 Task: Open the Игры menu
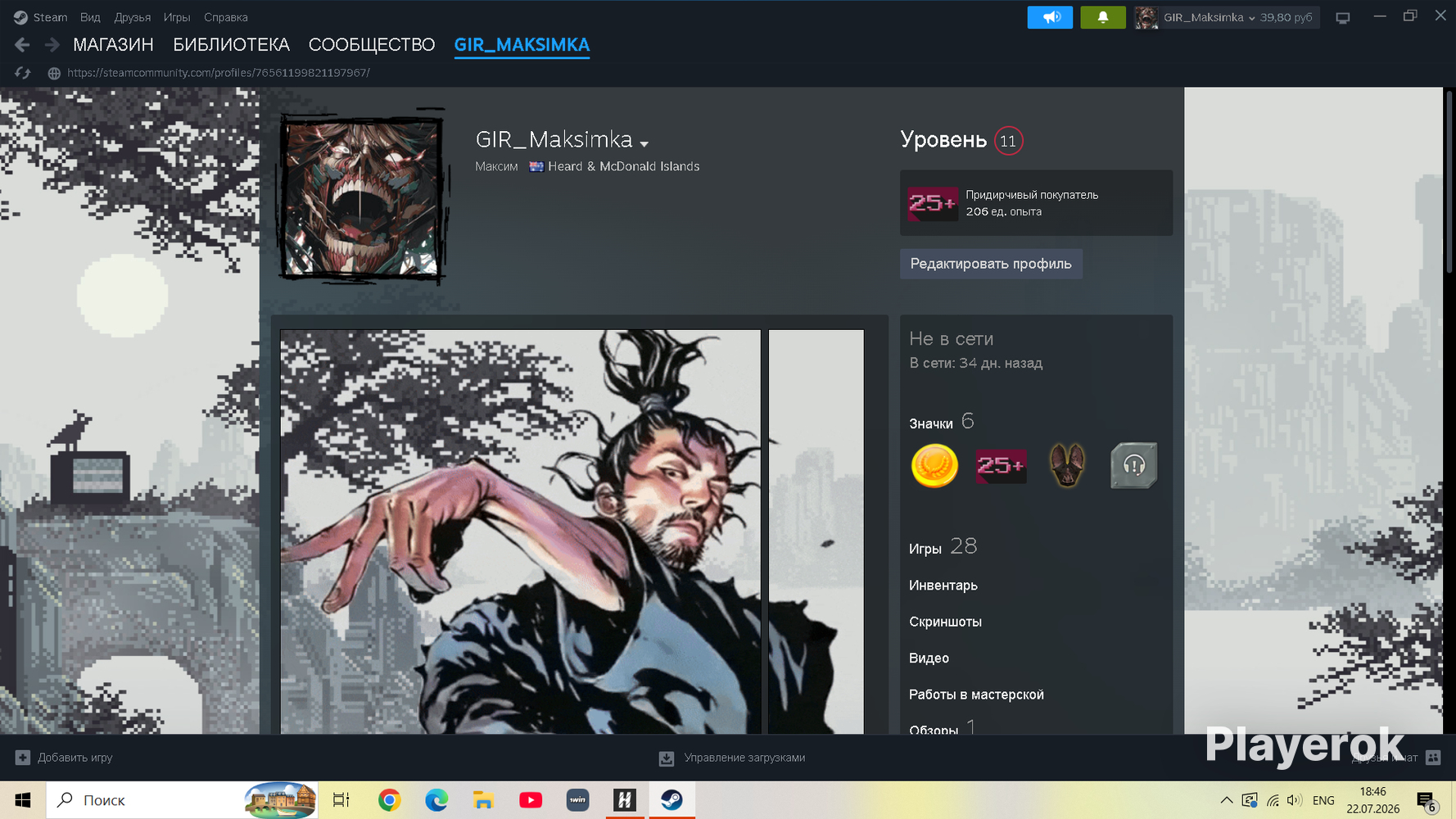[177, 17]
